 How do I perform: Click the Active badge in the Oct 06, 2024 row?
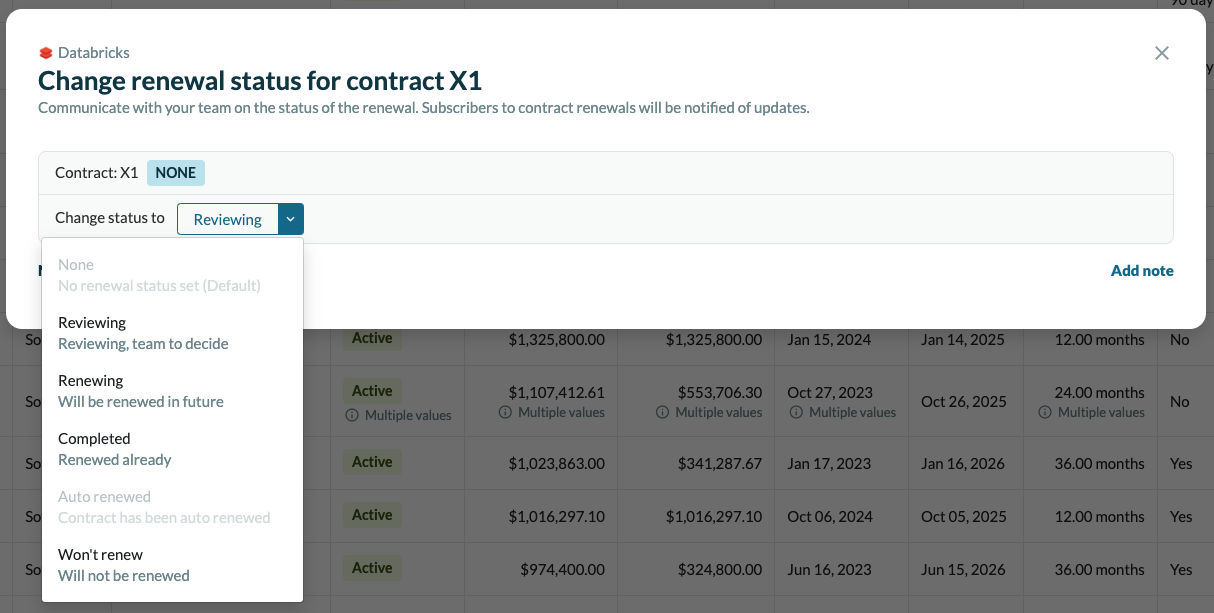(371, 514)
